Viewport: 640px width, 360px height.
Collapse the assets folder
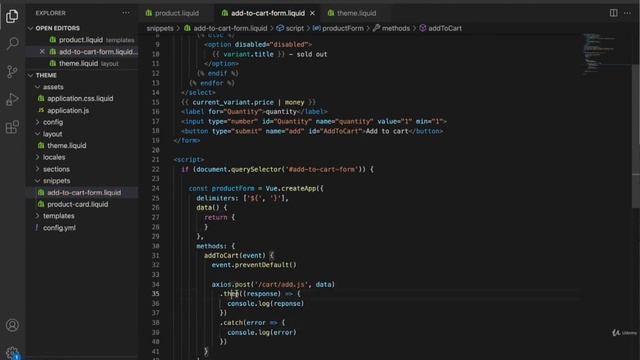point(53,87)
